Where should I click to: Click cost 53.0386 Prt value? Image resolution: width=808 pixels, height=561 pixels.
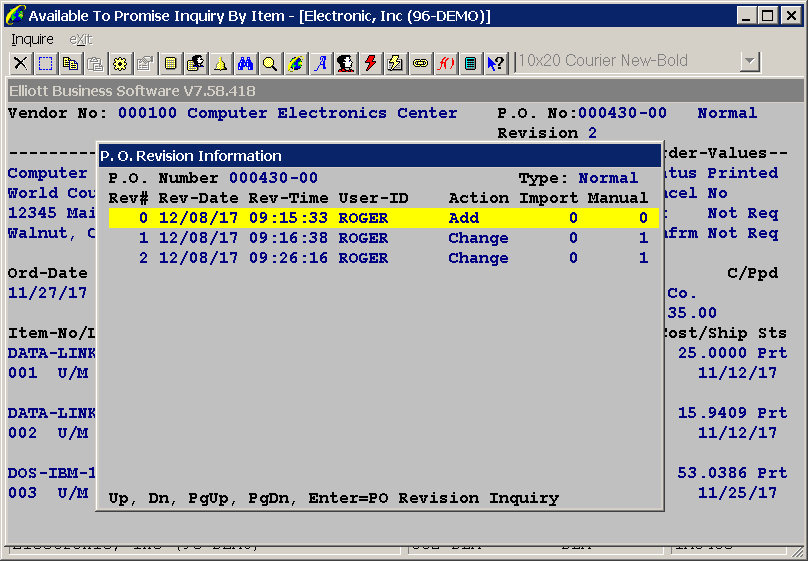click(732, 473)
